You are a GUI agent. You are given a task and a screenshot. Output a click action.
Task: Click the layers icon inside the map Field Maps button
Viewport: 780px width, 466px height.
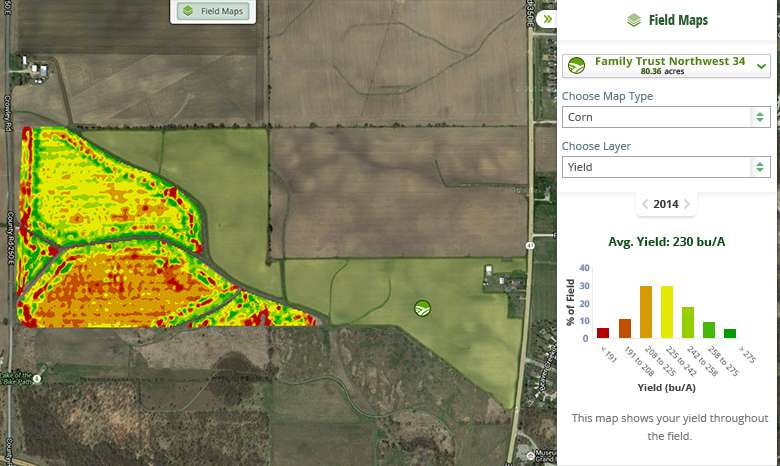188,11
